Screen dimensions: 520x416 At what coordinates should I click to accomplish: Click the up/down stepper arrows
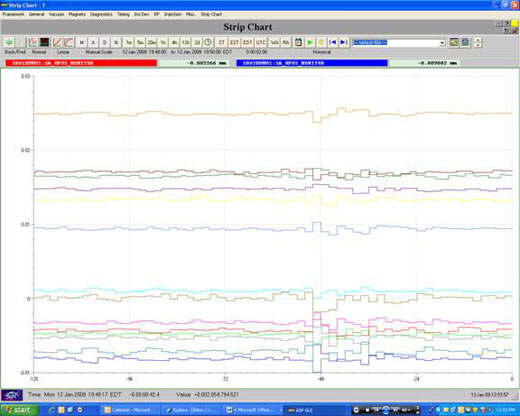(x=478, y=42)
